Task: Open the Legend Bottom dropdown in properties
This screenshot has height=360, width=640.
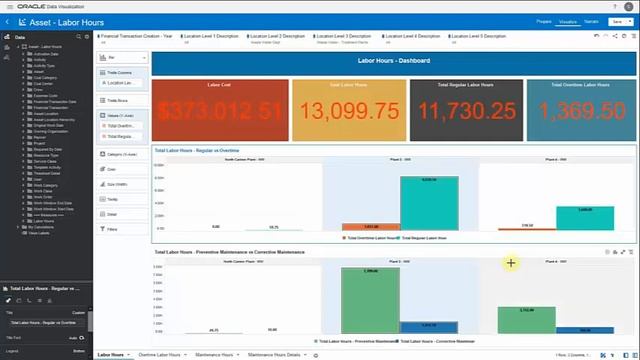Action: pos(79,351)
